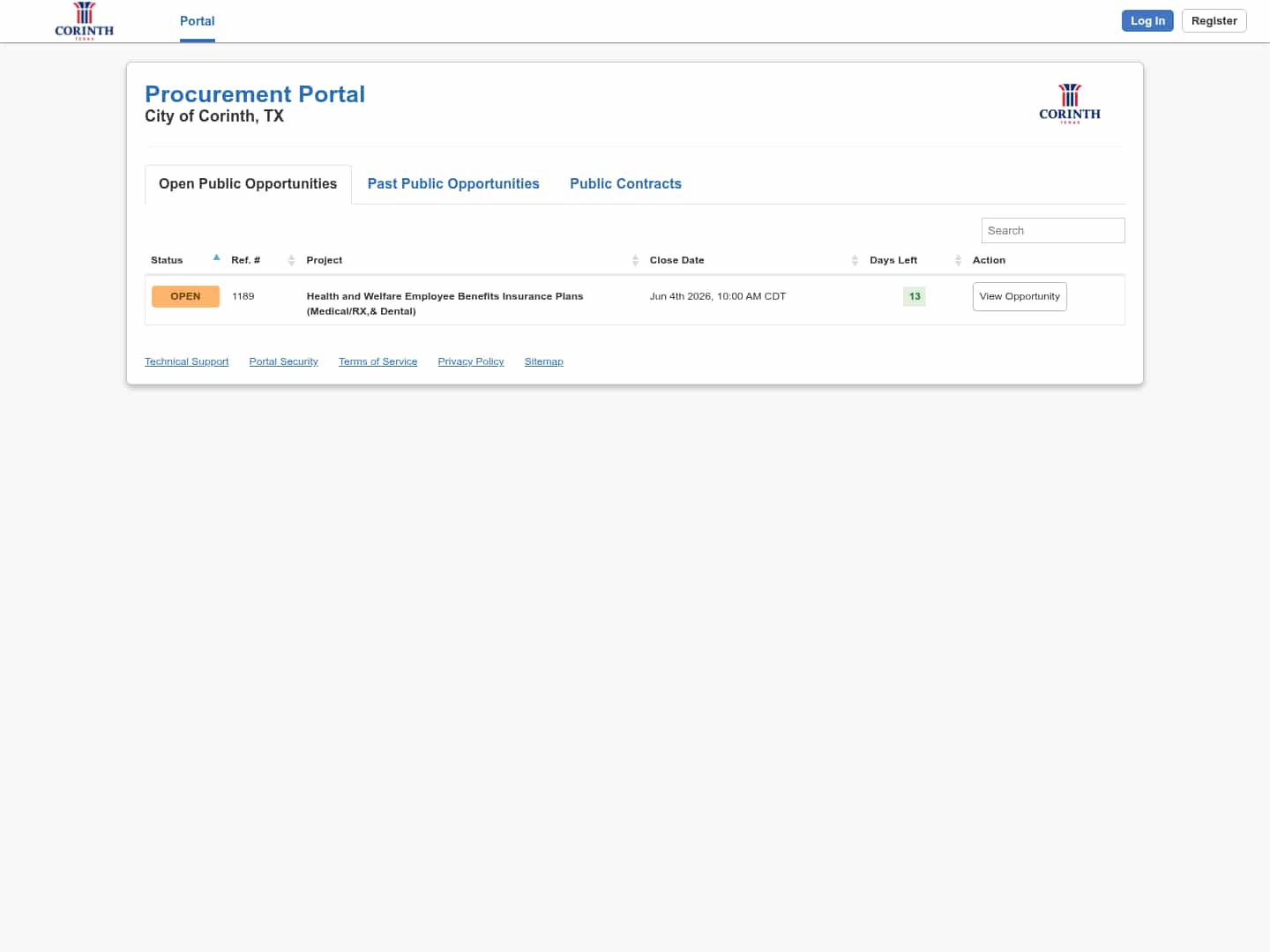
Task: Sort by Status column arrow
Action: [x=217, y=258]
